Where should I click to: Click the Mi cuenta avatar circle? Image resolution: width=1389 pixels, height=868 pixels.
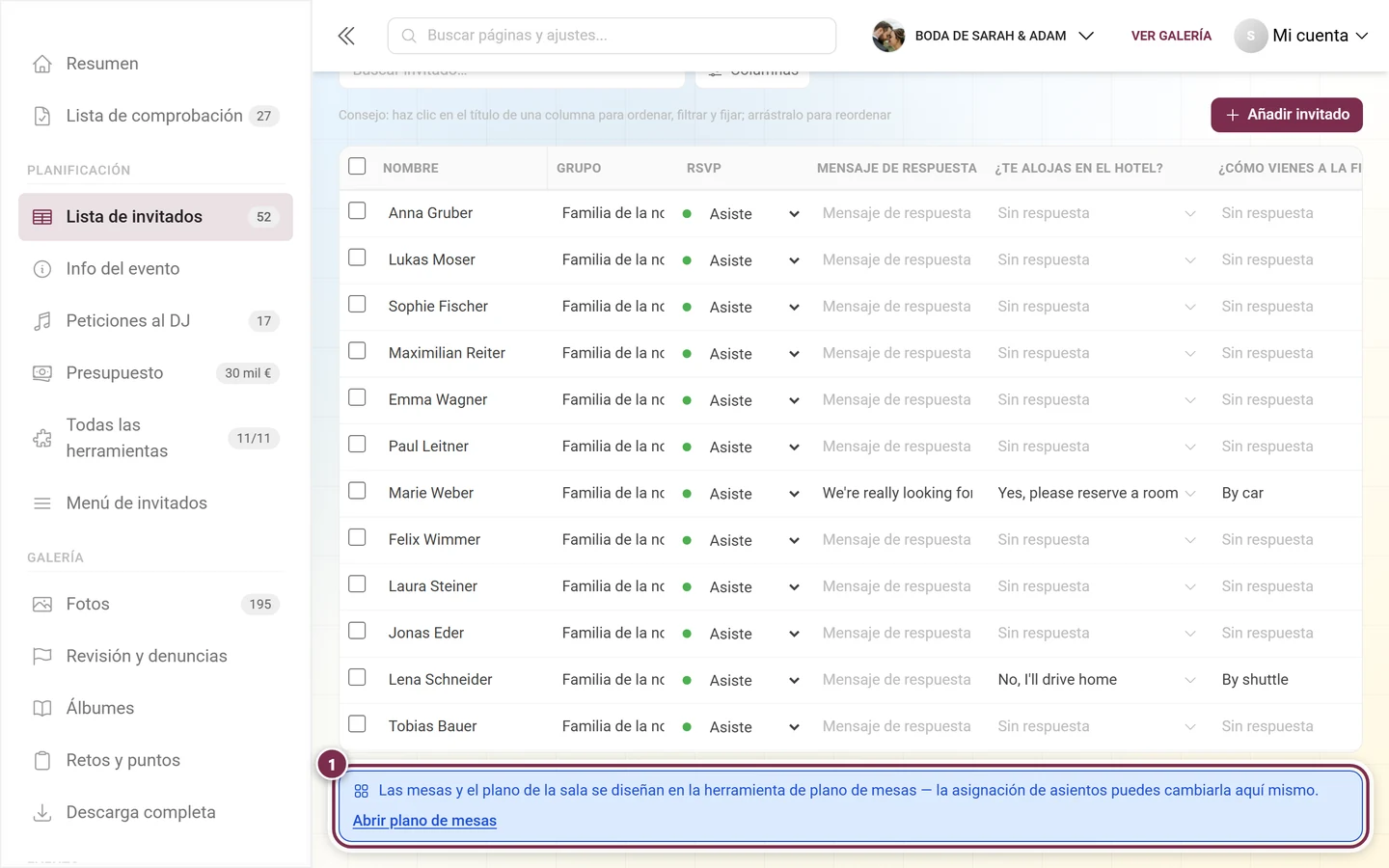[1250, 36]
